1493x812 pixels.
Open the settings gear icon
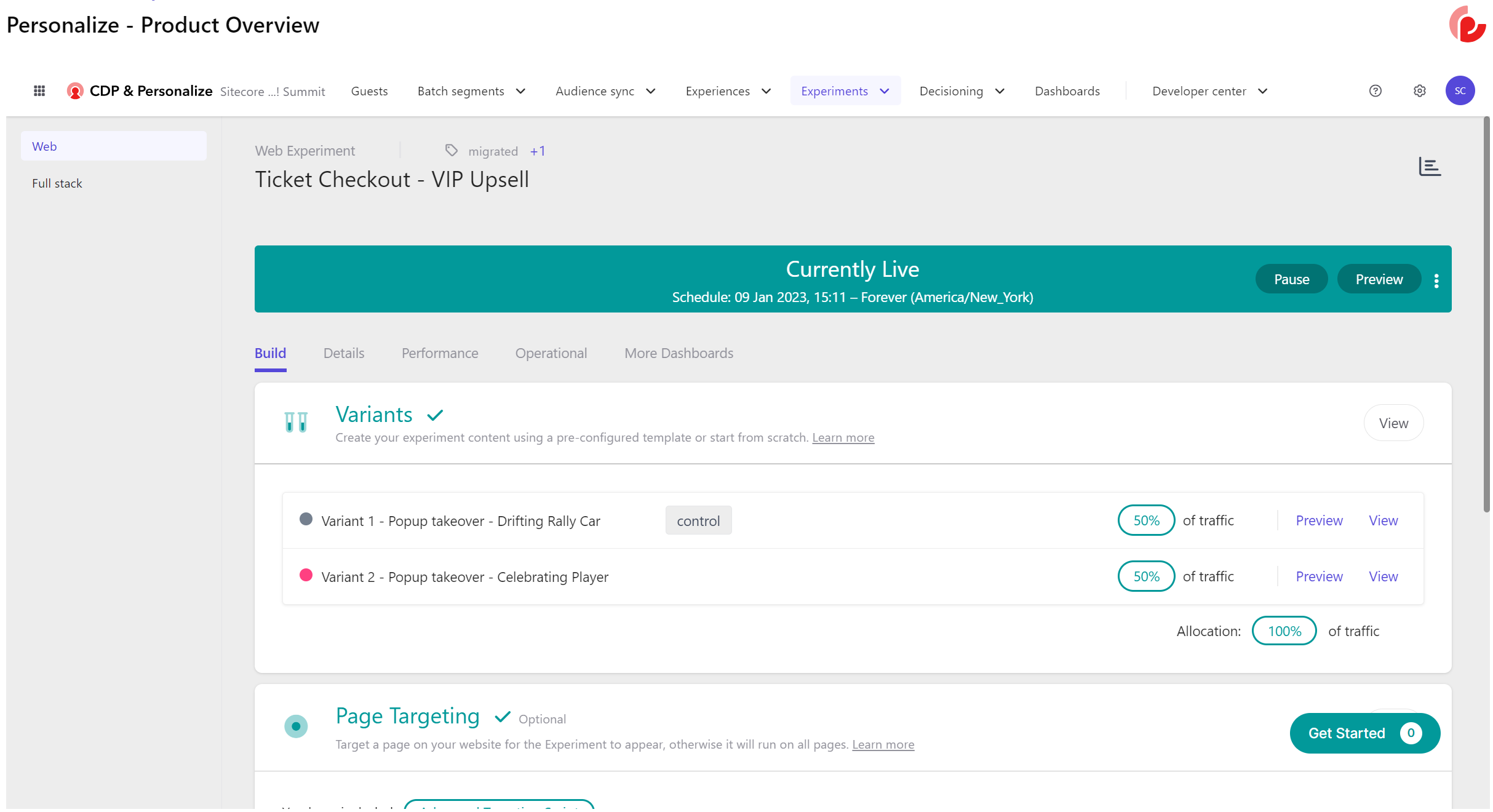(x=1419, y=91)
